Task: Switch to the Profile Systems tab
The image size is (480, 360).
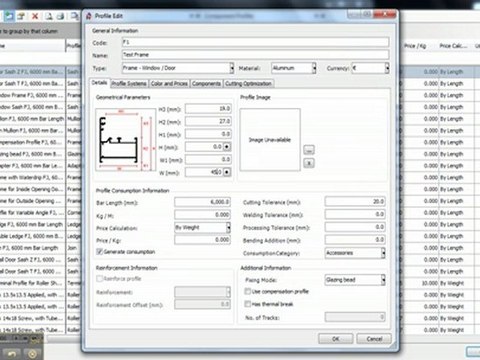Action: (x=129, y=83)
